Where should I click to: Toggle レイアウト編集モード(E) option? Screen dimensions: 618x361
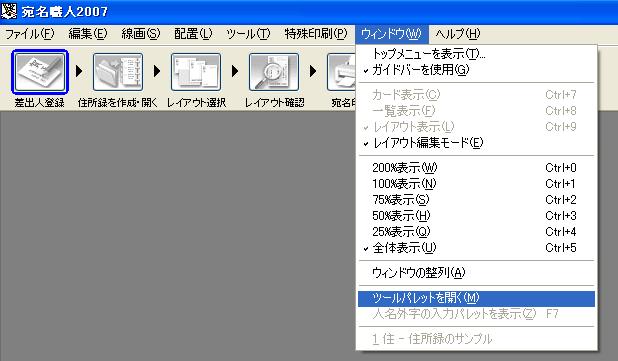click(x=476, y=143)
